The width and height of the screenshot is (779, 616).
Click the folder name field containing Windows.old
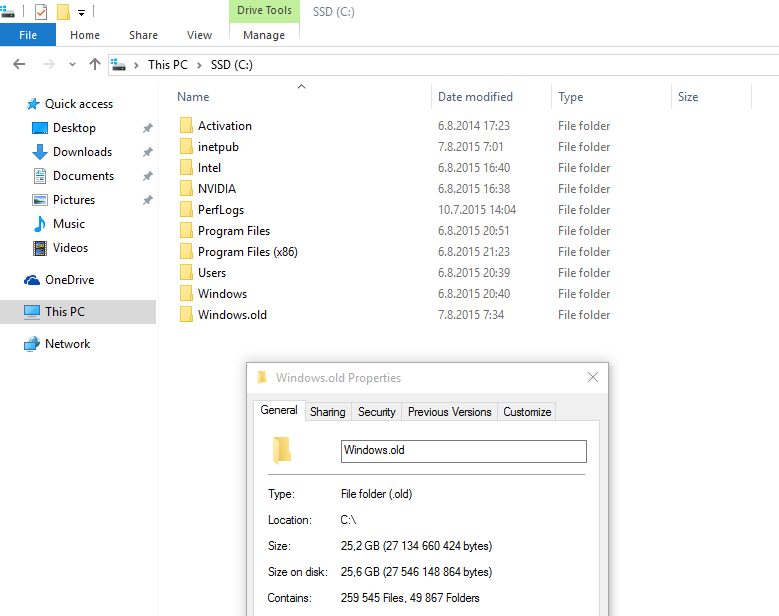pyautogui.click(x=464, y=451)
